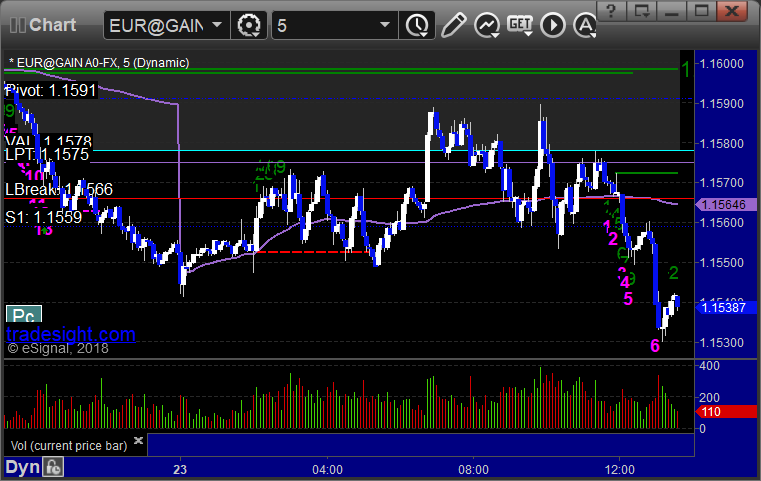The height and width of the screenshot is (481, 761).
Task: Open the studies chart-line icon
Action: click(x=487, y=25)
